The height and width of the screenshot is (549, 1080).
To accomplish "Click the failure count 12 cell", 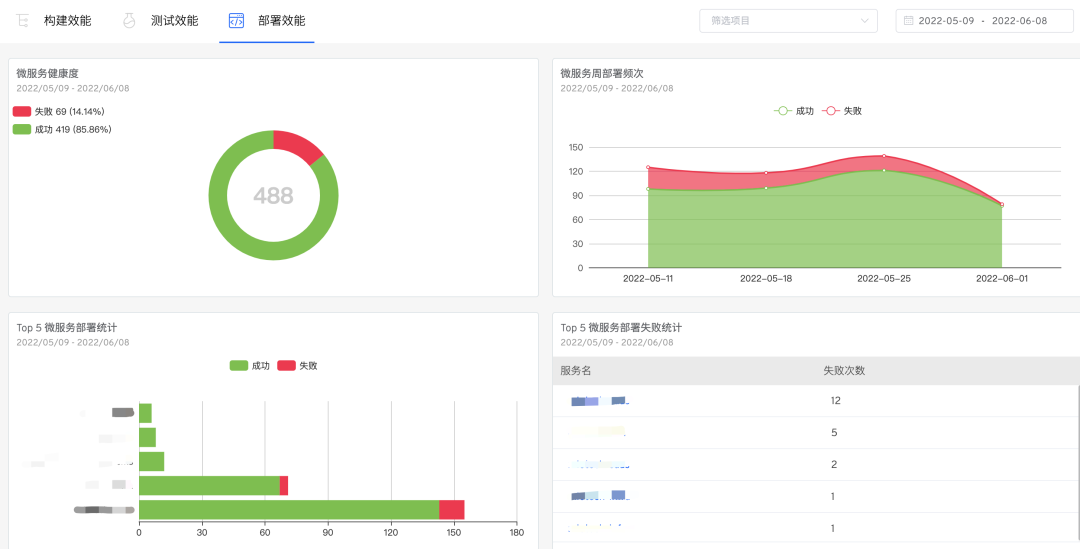I will 835,401.
